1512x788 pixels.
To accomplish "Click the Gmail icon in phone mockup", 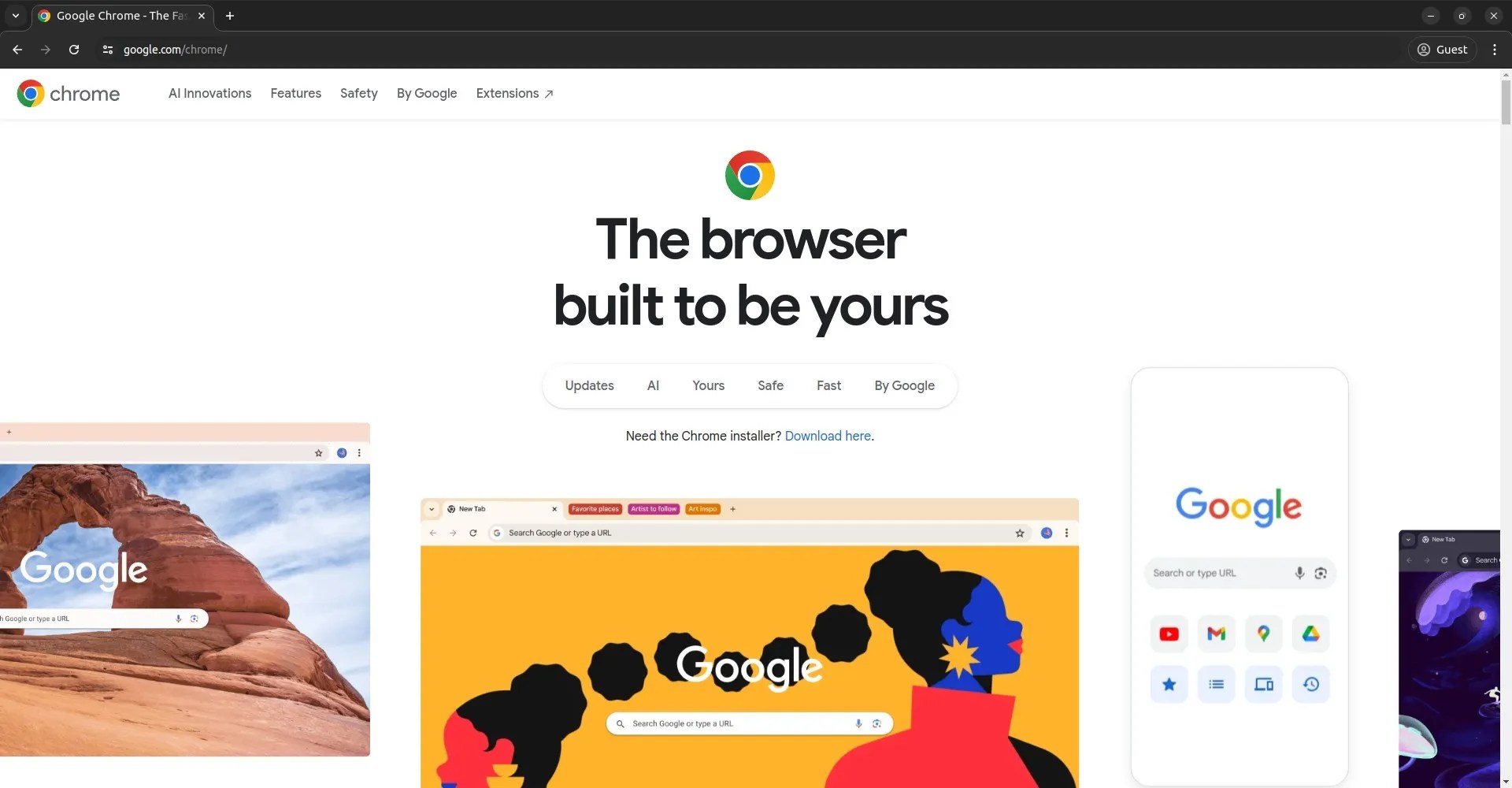I will click(1217, 634).
